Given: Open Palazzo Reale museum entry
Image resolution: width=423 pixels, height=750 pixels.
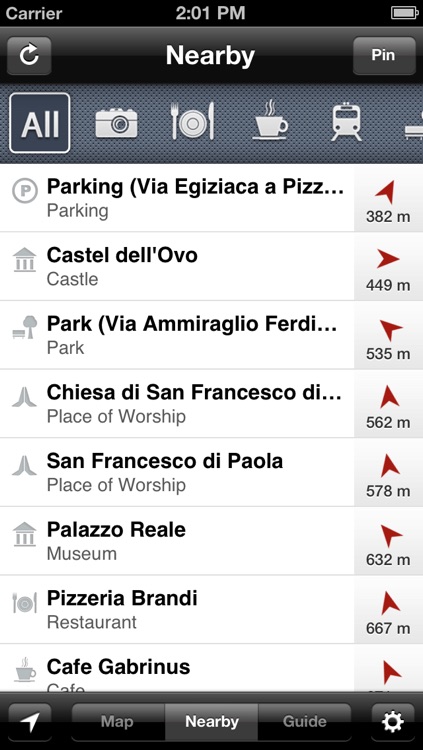Looking at the screenshot, I should click(x=177, y=540).
